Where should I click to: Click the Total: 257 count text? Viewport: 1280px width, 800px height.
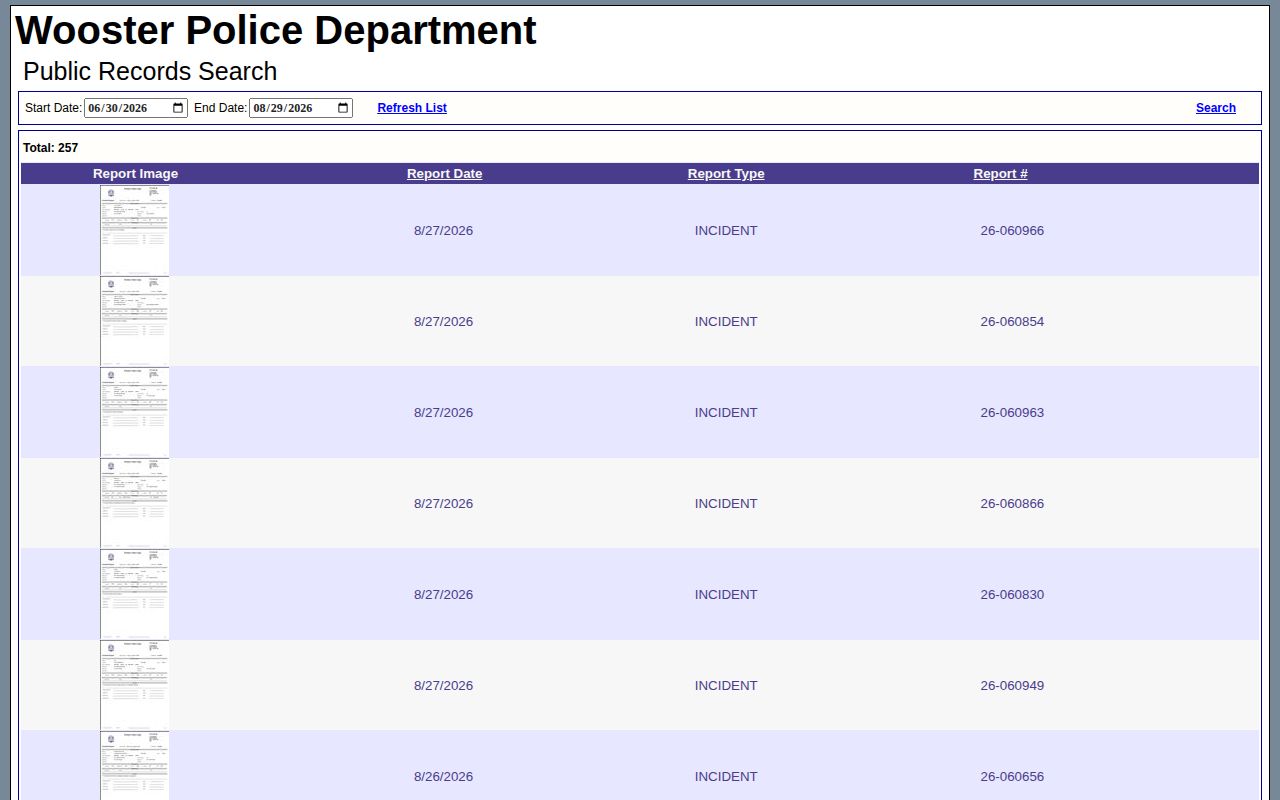click(x=51, y=148)
